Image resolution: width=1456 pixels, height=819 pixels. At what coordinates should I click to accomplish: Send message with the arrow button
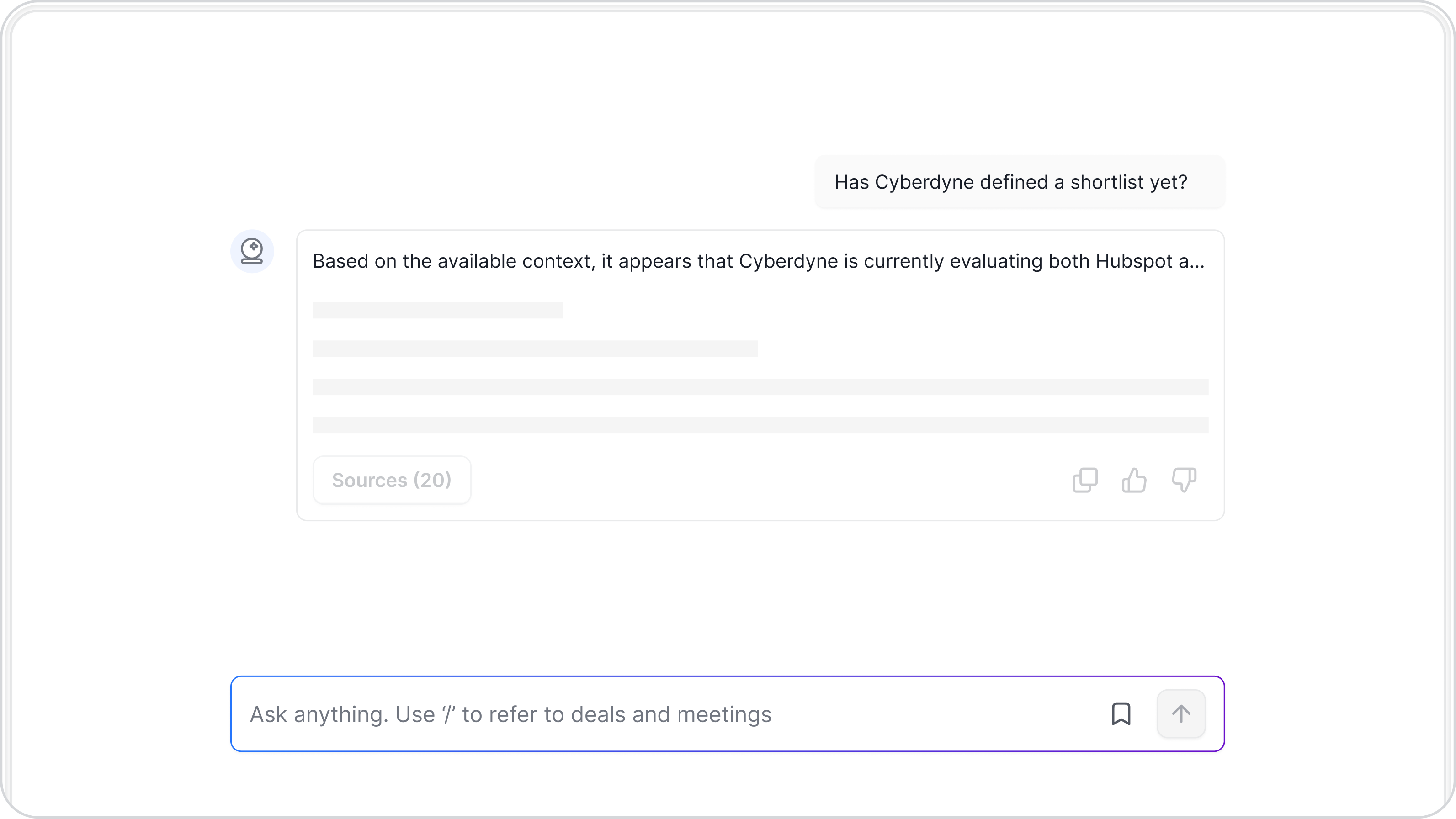coord(1181,714)
